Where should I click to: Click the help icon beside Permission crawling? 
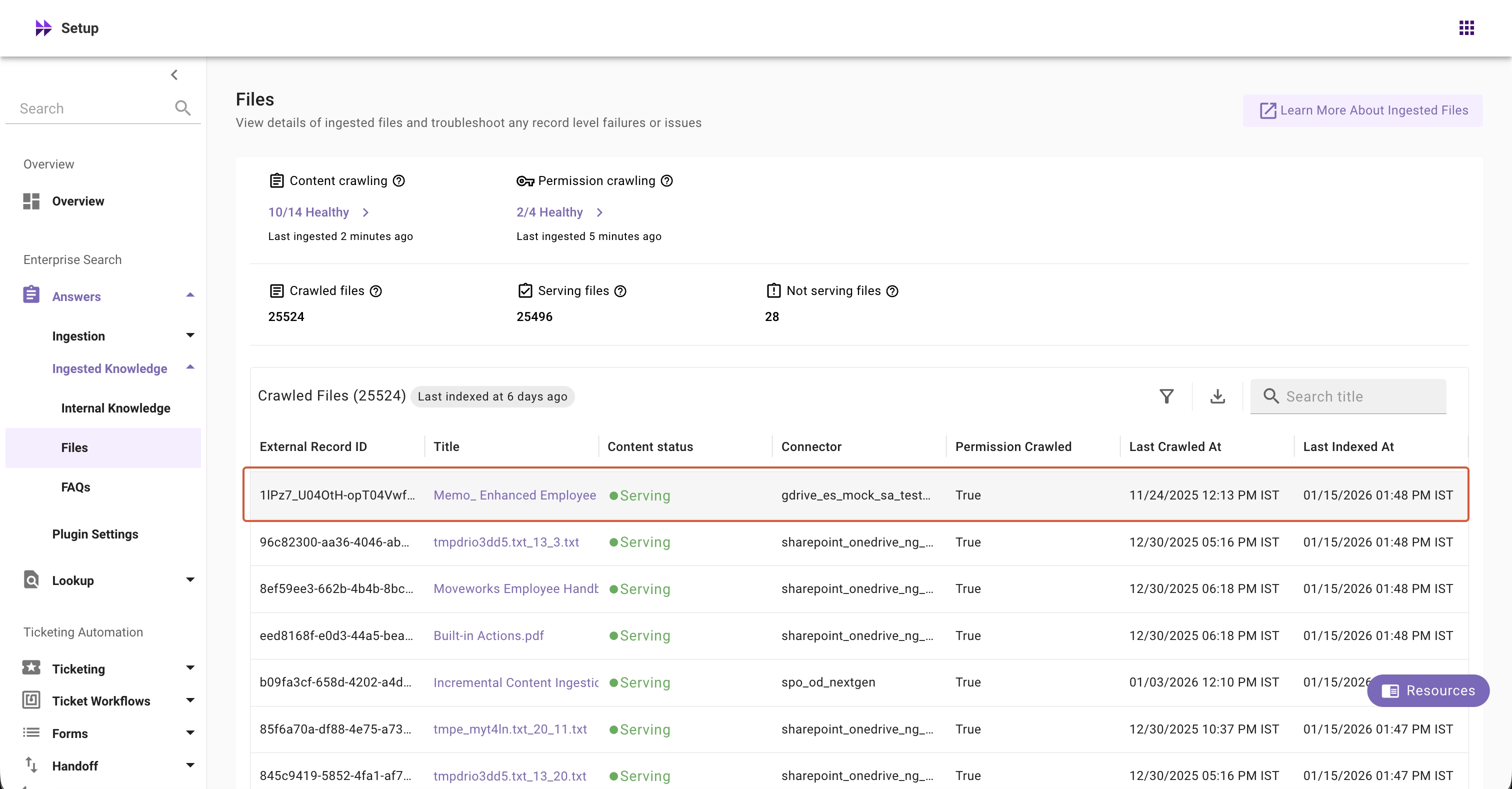[667, 181]
